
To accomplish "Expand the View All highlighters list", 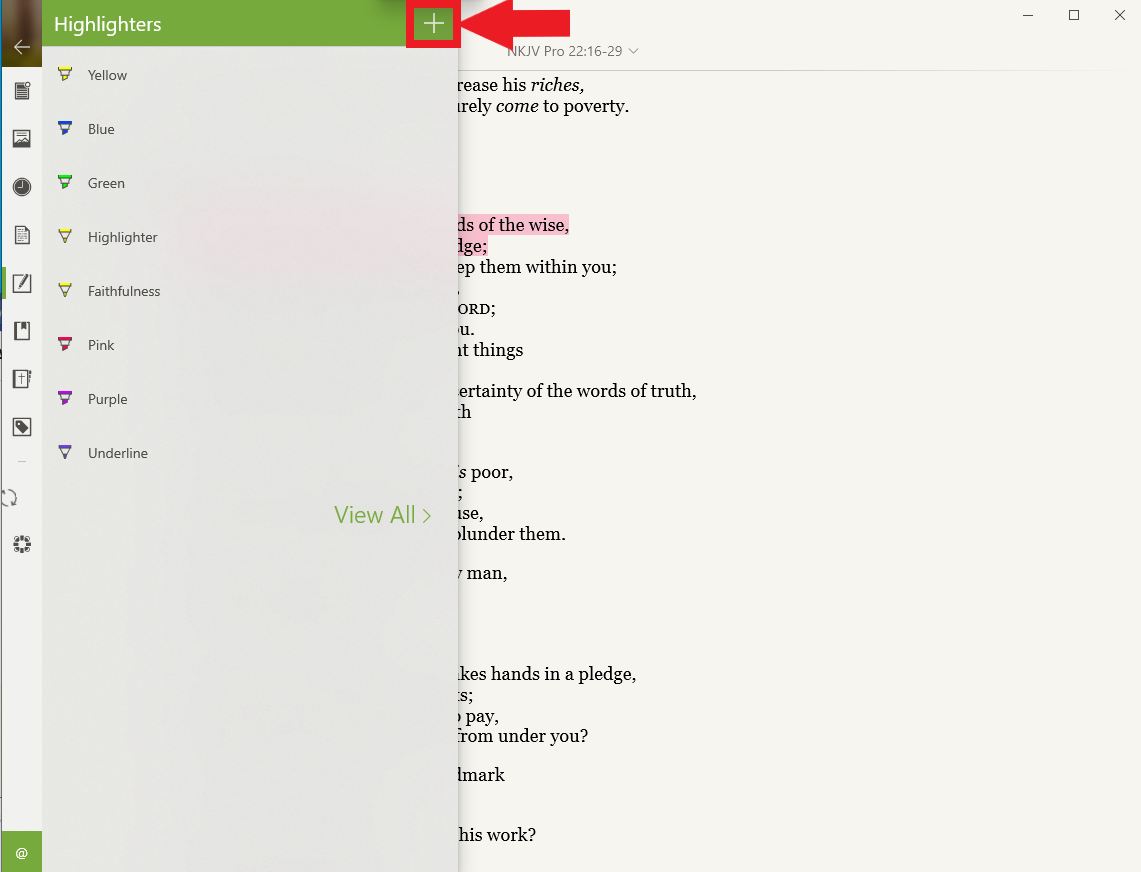I will coord(382,515).
